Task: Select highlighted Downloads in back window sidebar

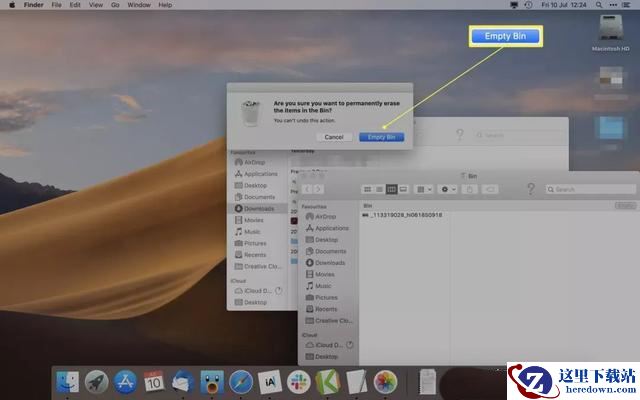Action: point(257,209)
